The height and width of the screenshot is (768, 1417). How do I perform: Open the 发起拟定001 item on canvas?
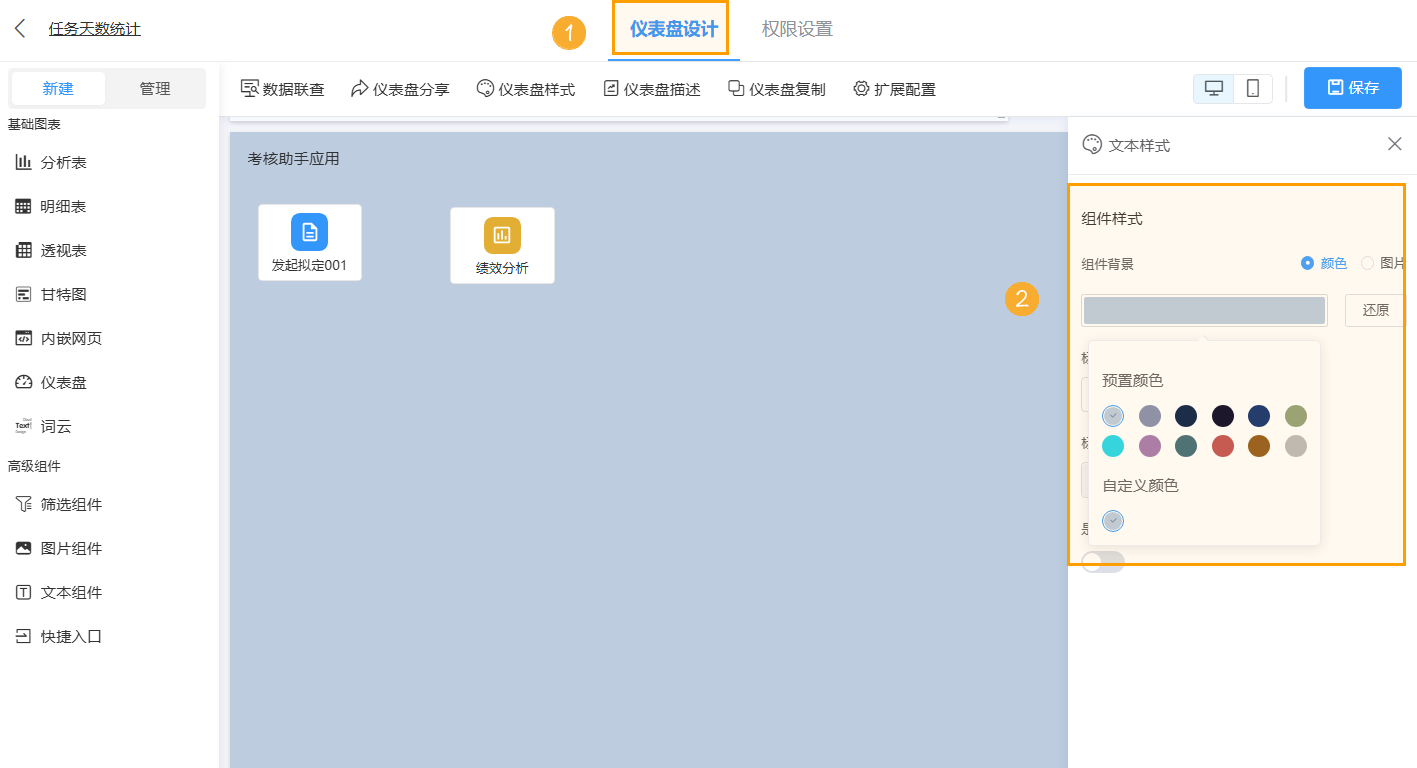coord(310,242)
